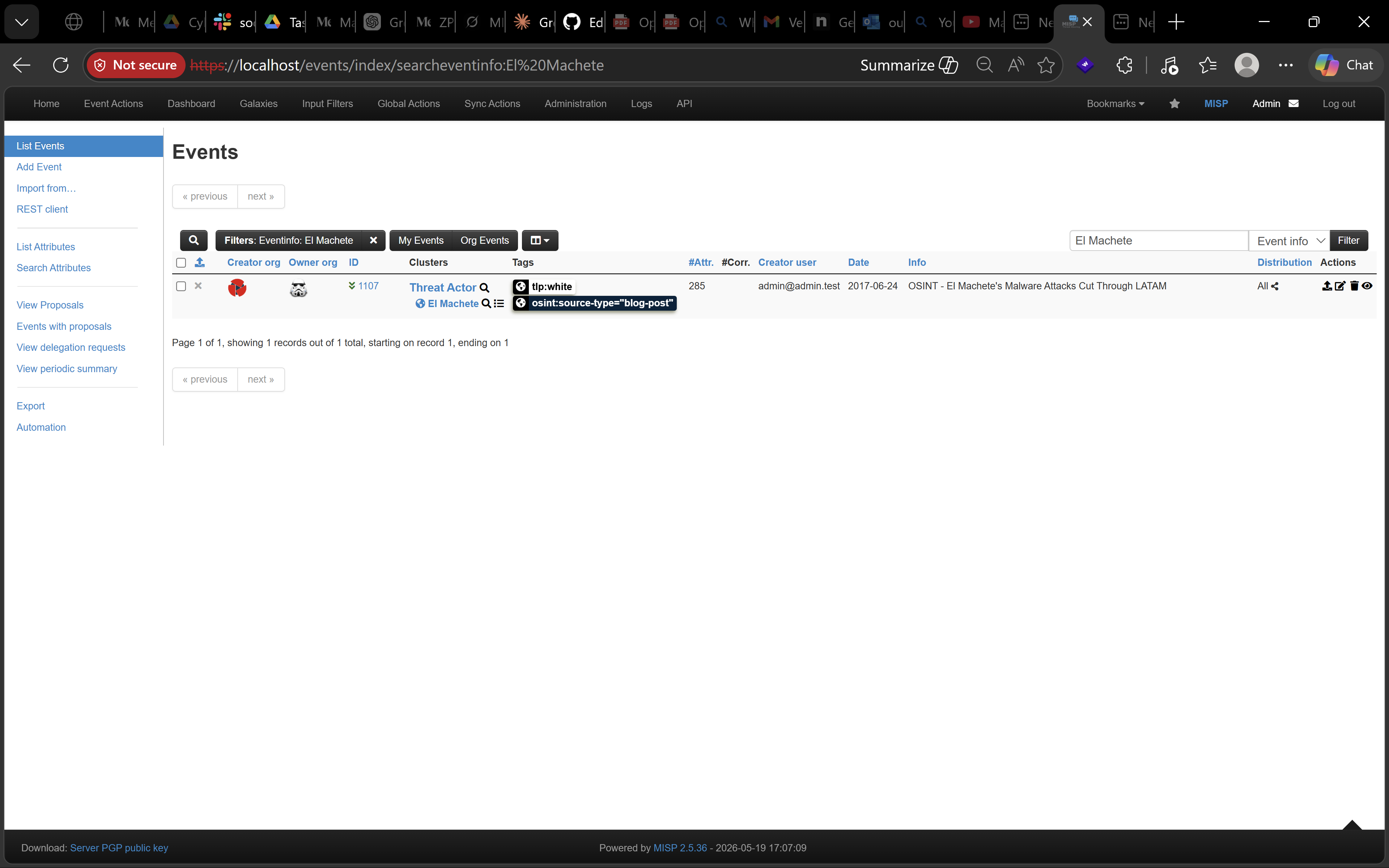Click the globe icon before El Machete cluster
Image resolution: width=1389 pixels, height=868 pixels.
420,304
